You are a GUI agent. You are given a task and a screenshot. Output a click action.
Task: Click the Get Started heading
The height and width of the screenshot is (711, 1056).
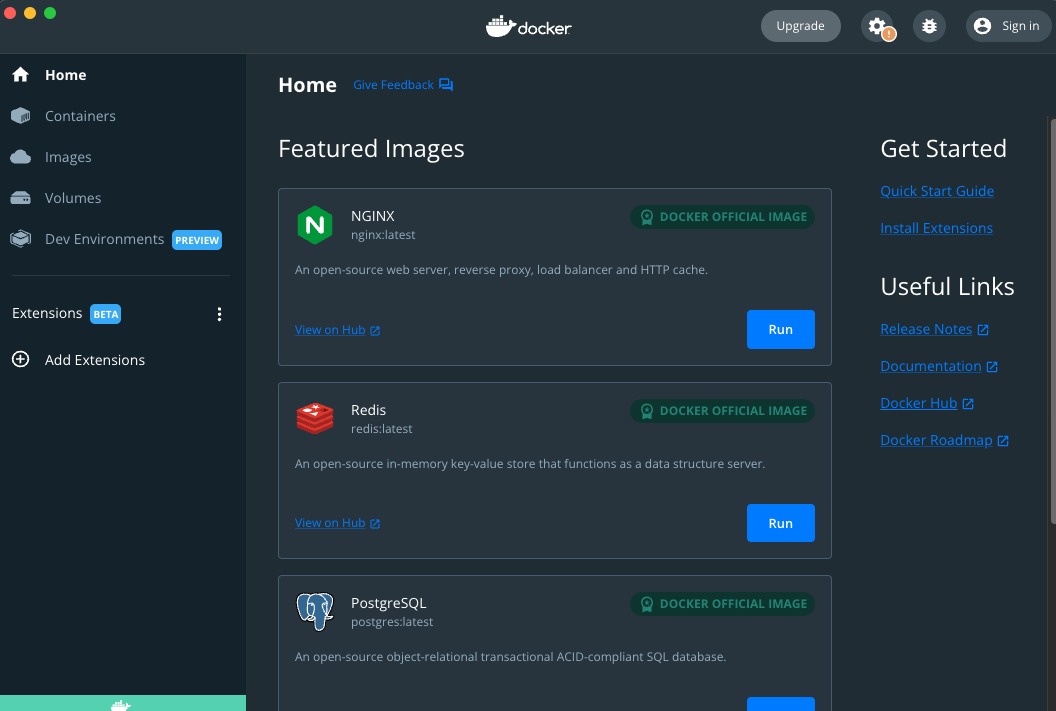click(943, 149)
